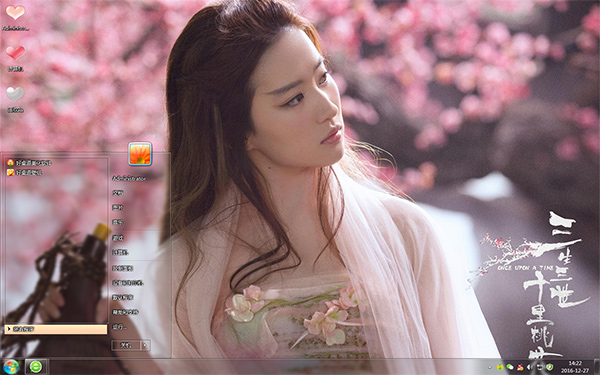The width and height of the screenshot is (600, 375).
Task: Click the volume speaker tray icon
Action: (x=530, y=367)
